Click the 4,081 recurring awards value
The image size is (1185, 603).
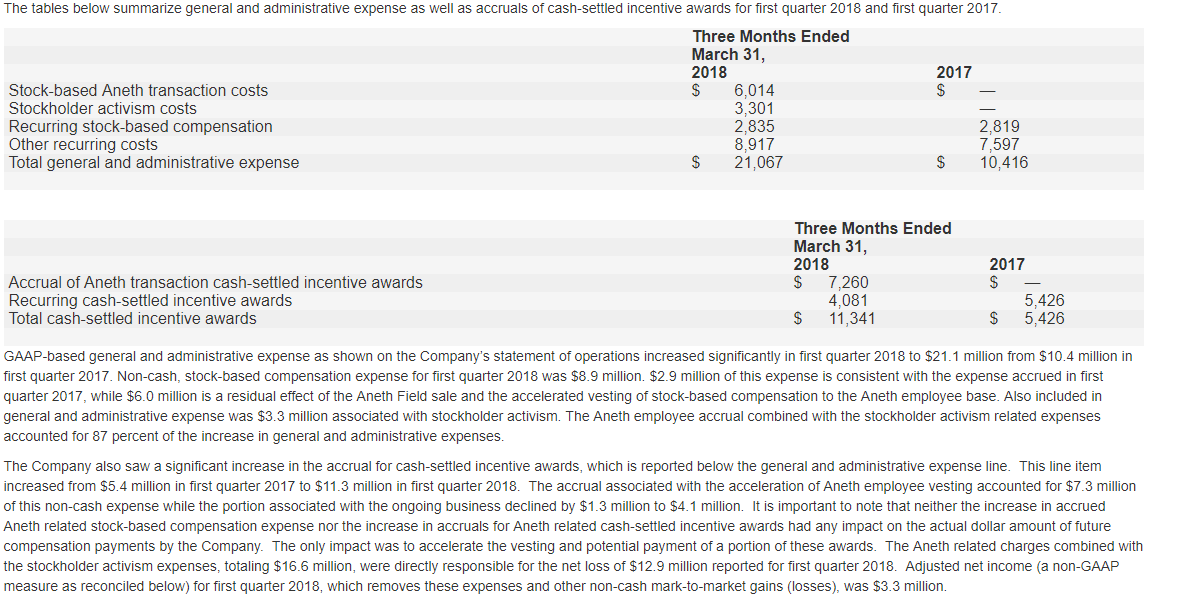[x=849, y=301]
